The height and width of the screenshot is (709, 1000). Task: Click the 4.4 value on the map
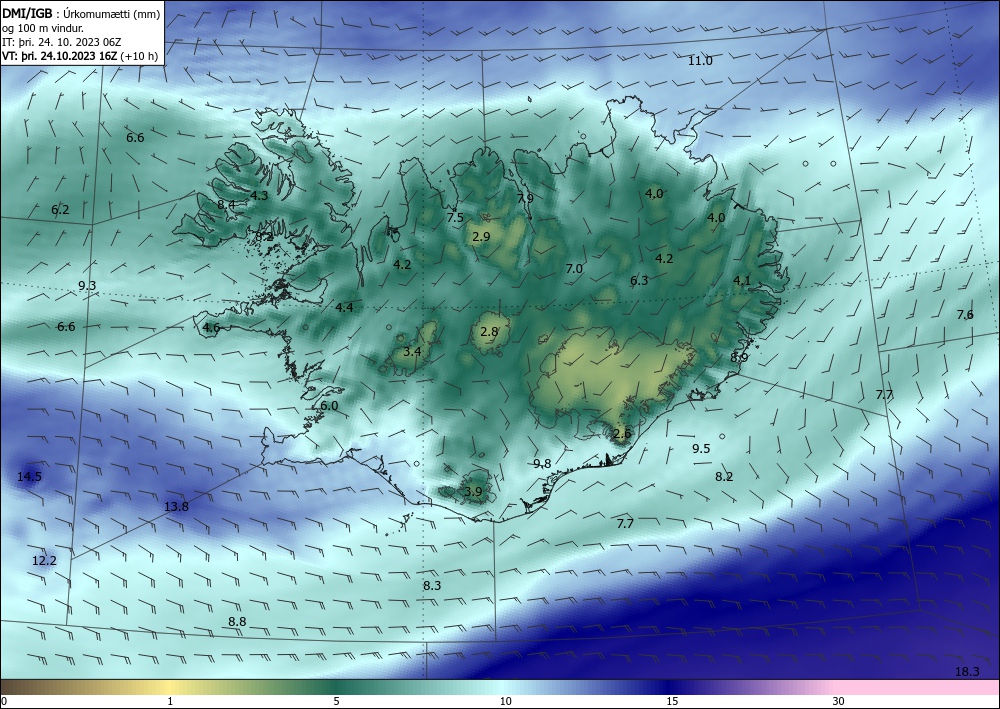(x=344, y=307)
